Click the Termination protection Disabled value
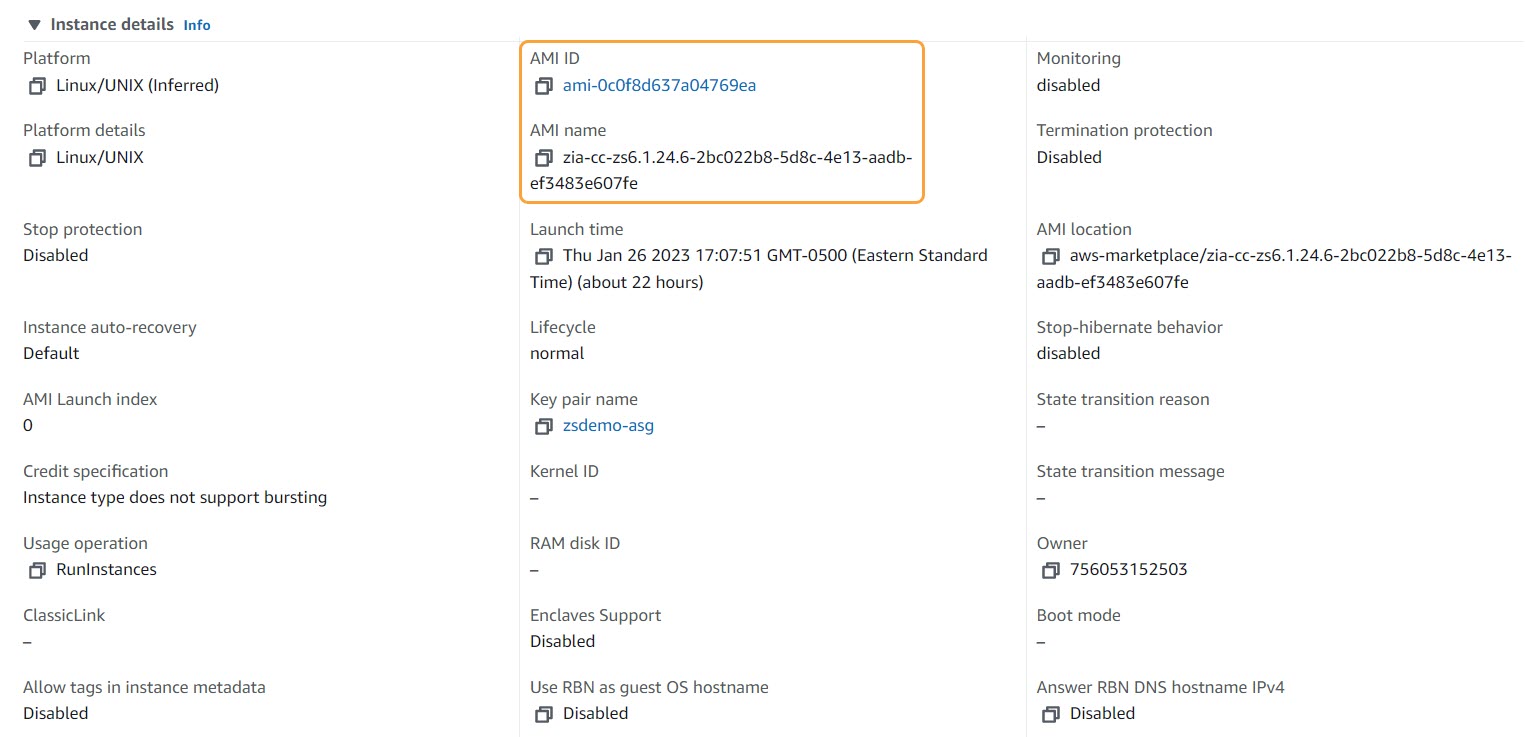This screenshot has height=737, width=1536. [1068, 158]
